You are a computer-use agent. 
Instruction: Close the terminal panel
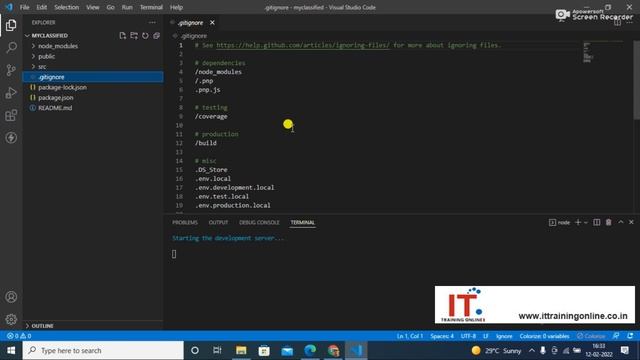coord(631,222)
